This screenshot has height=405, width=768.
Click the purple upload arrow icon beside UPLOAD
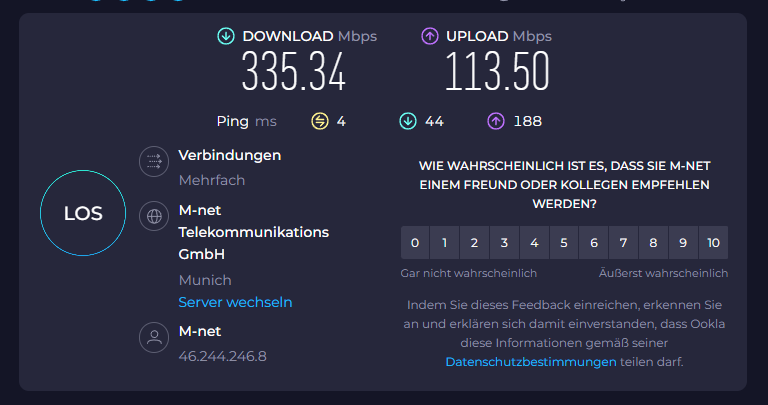(430, 36)
